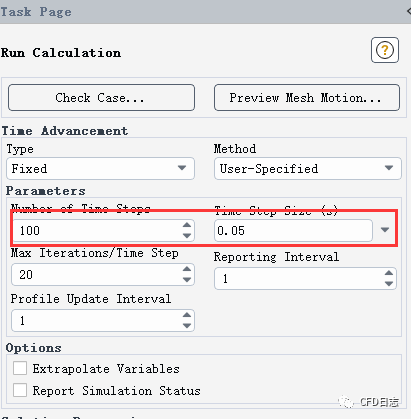This screenshot has width=411, height=419.
Task: Expand the Time Step Size options arrow
Action: coord(385,230)
